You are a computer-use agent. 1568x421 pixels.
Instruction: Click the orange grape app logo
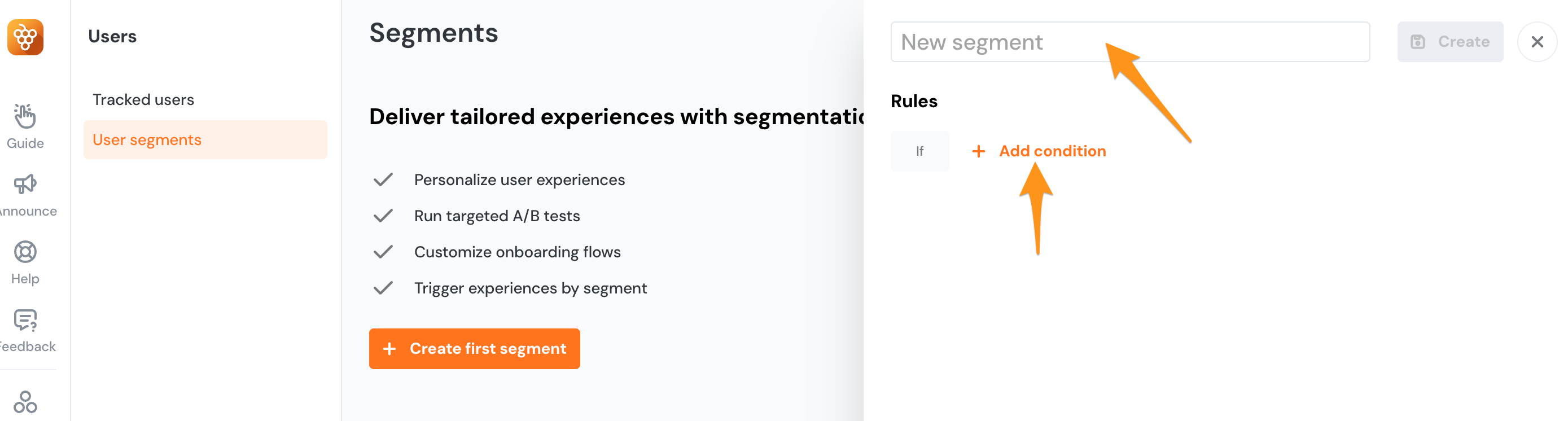(25, 37)
